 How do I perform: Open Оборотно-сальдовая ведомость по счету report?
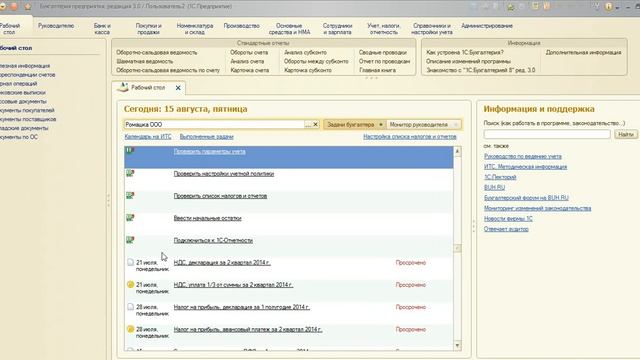pyautogui.click(x=168, y=70)
